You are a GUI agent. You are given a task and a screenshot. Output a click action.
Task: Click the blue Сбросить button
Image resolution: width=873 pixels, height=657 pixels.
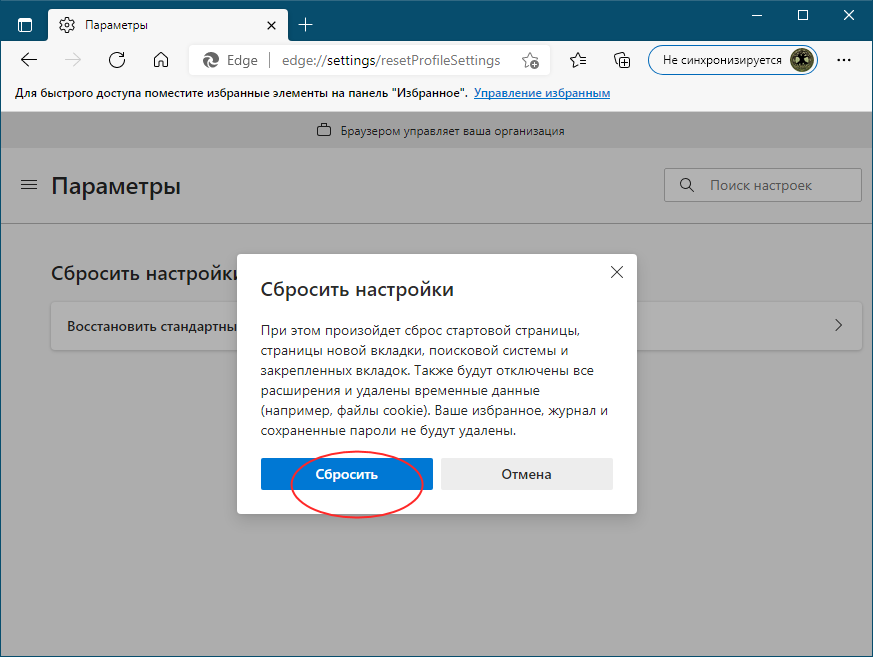click(346, 474)
